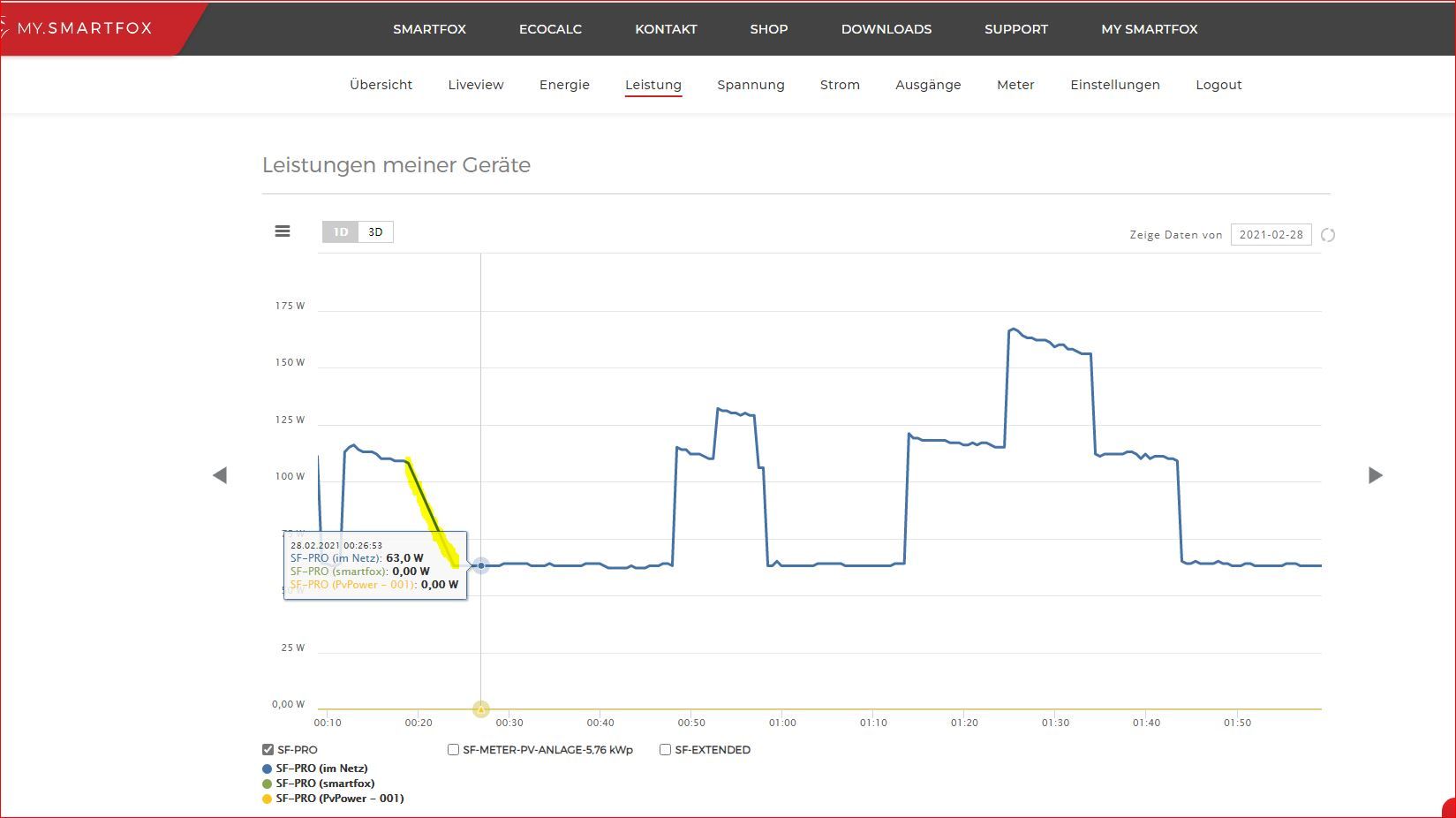This screenshot has height=818, width=1456.
Task: Click blue data point marker at 00:26:53
Action: [x=481, y=565]
